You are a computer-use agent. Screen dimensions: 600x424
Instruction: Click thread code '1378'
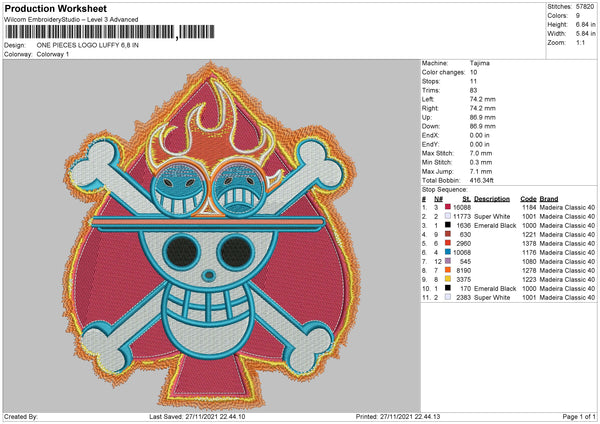tap(529, 243)
